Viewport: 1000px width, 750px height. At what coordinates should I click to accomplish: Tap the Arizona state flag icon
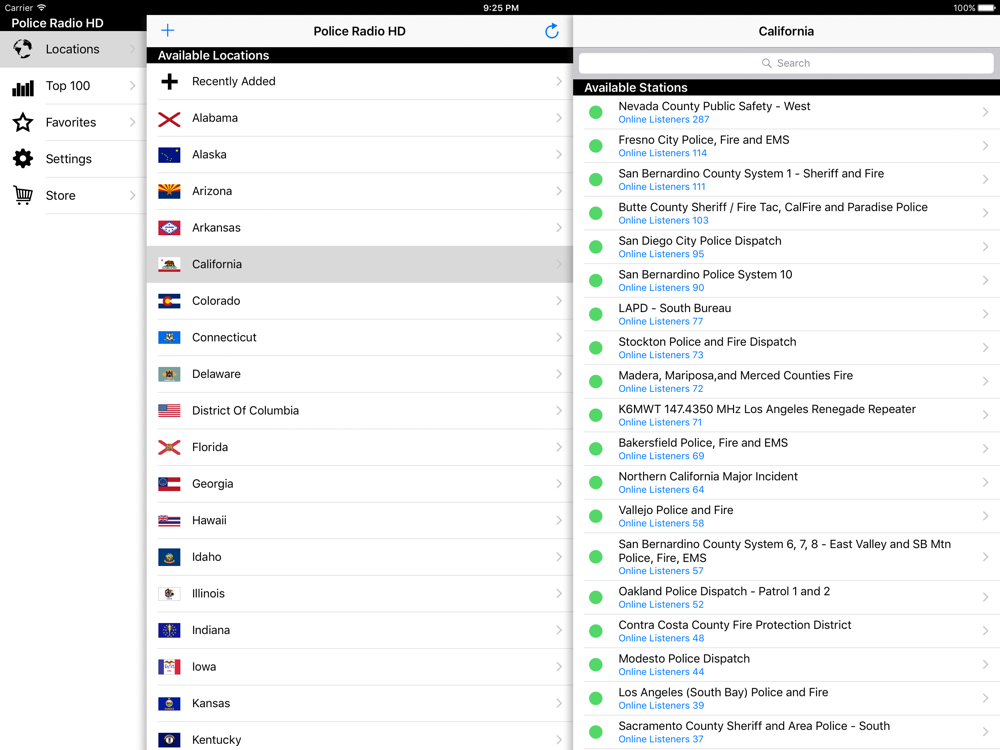(x=169, y=191)
